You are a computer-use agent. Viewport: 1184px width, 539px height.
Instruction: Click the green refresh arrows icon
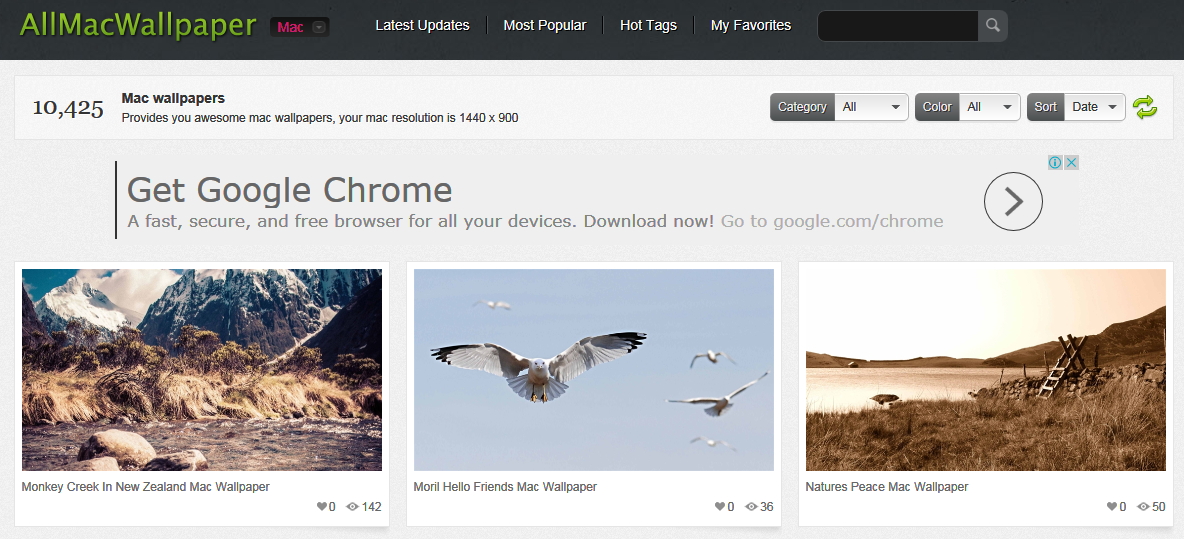tap(1145, 107)
